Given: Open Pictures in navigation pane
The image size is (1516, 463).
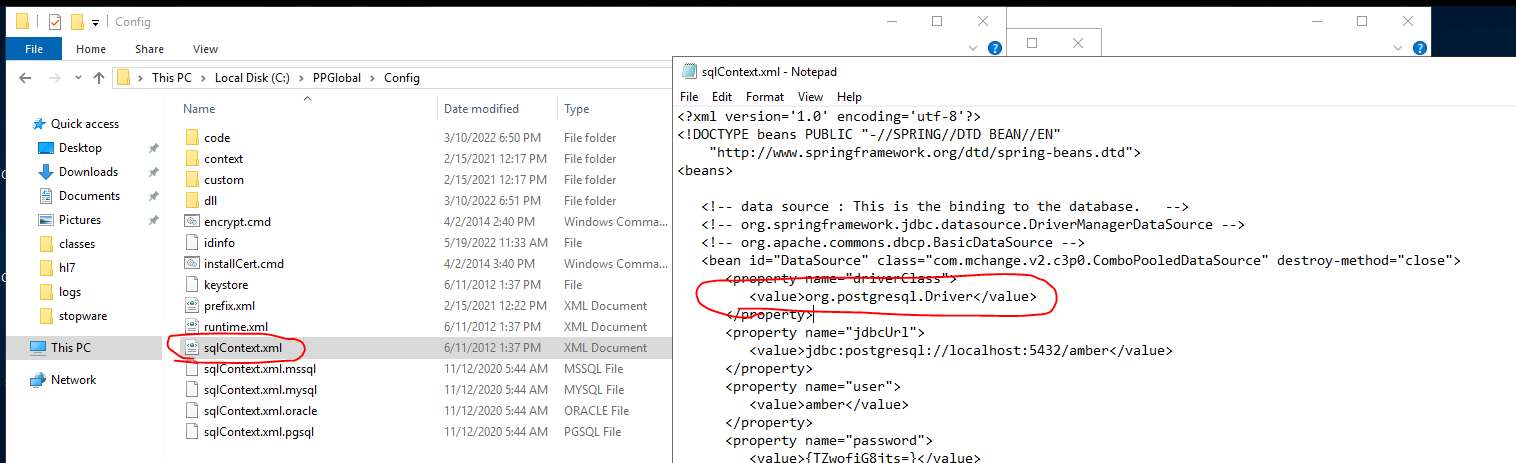Looking at the screenshot, I should pyautogui.click(x=79, y=220).
